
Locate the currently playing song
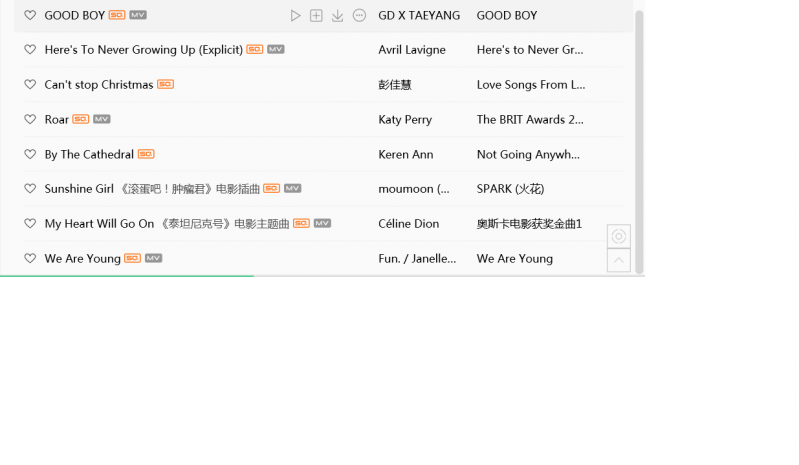tap(619, 236)
